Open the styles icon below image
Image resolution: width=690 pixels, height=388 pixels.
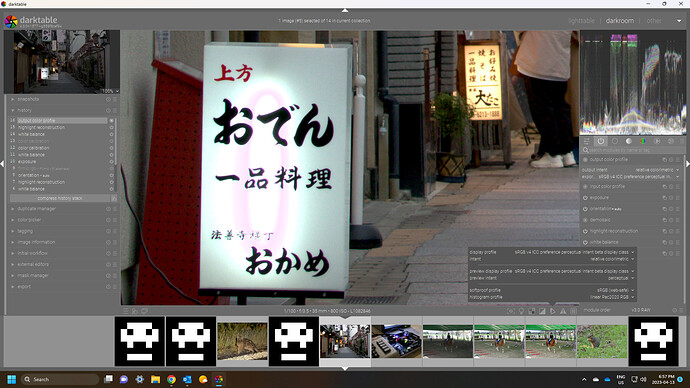click(135, 311)
